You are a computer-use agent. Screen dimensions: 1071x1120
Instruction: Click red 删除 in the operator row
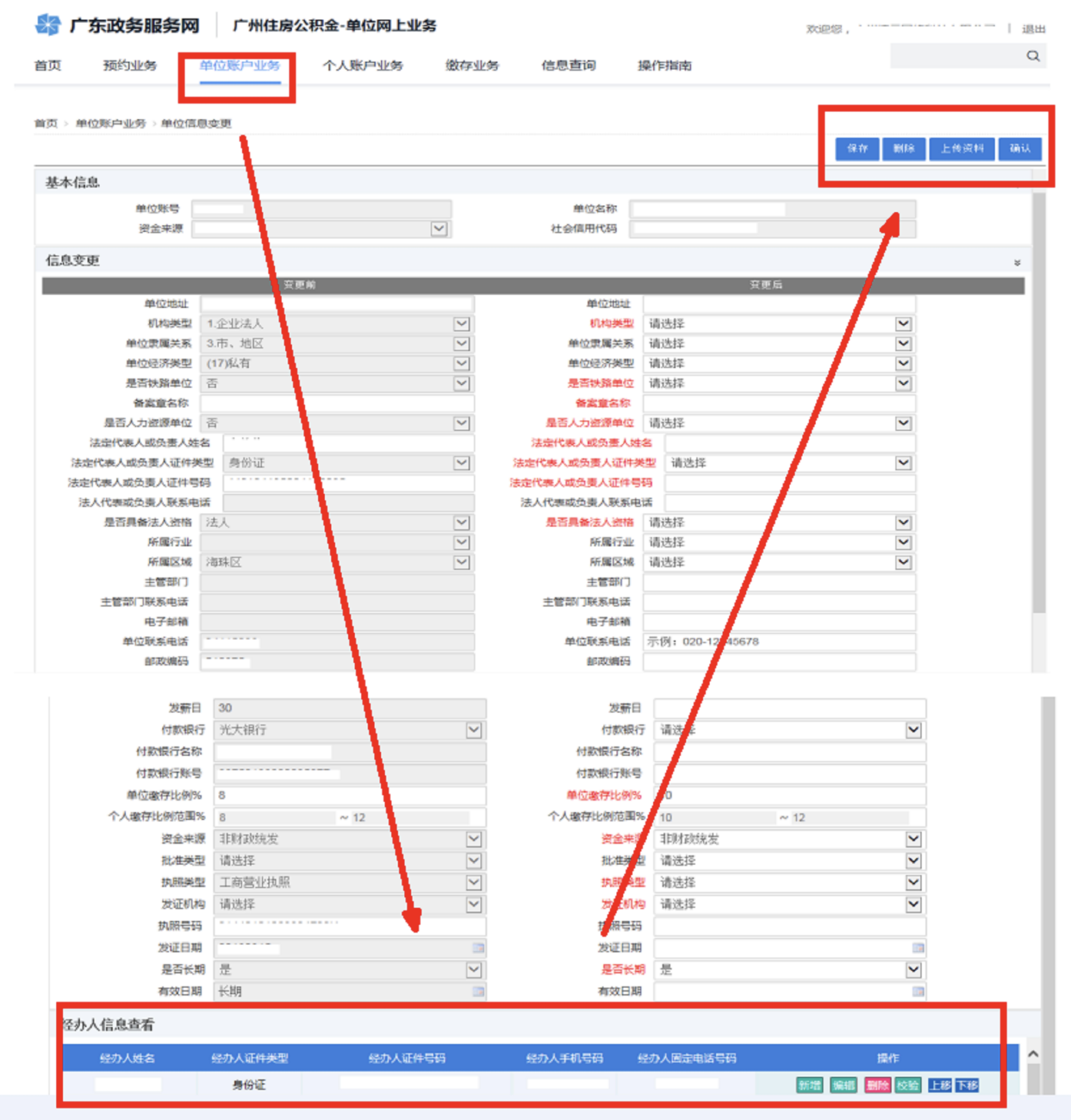(878, 1085)
